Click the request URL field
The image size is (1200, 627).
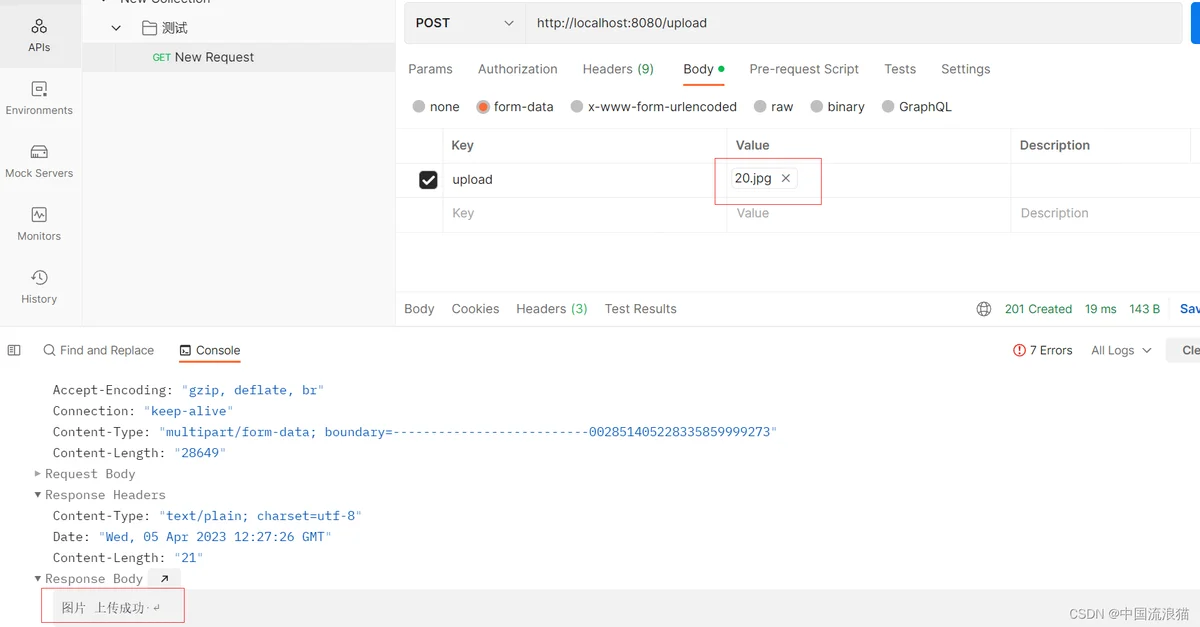854,23
